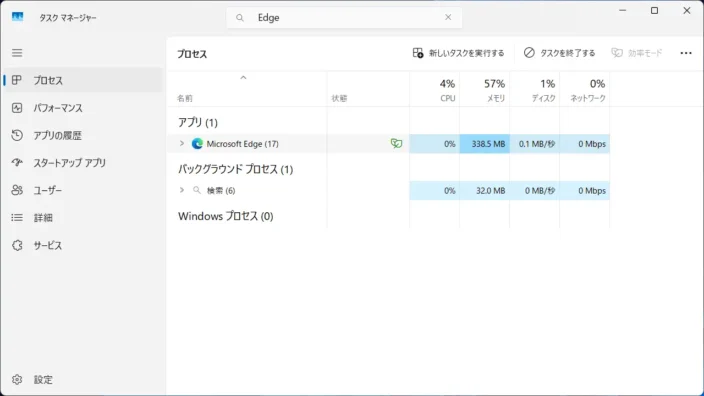Open the アプリの履歴 tab

[84, 135]
